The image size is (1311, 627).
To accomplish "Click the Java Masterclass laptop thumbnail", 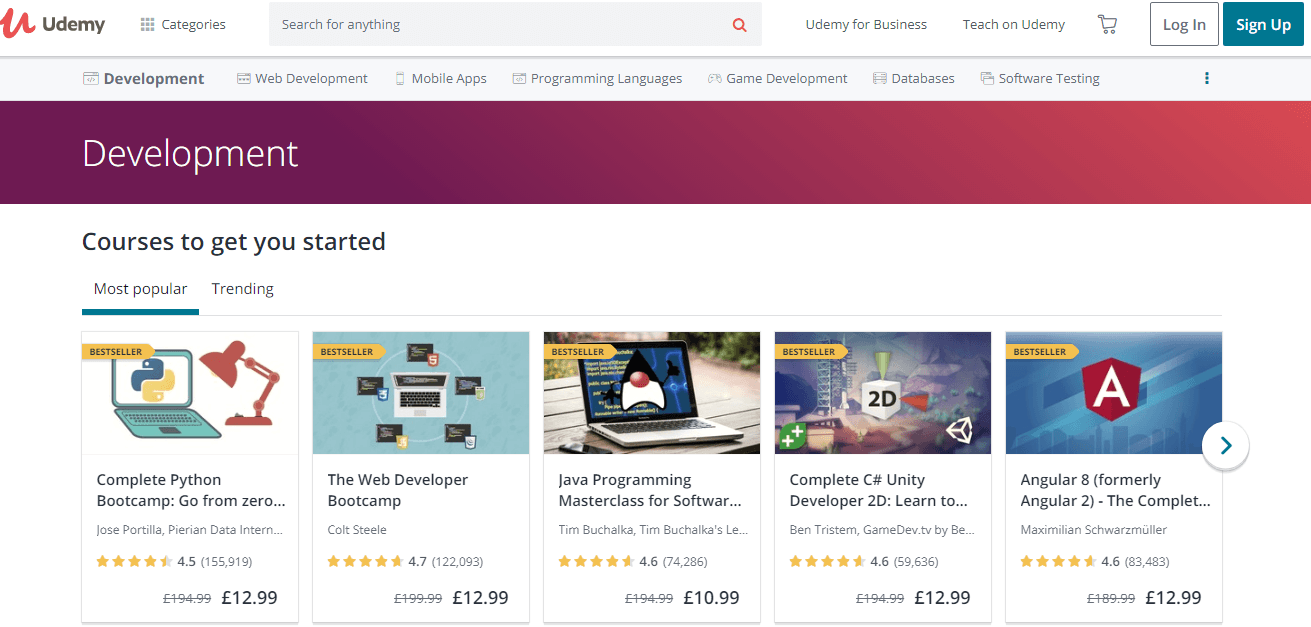I will (652, 393).
